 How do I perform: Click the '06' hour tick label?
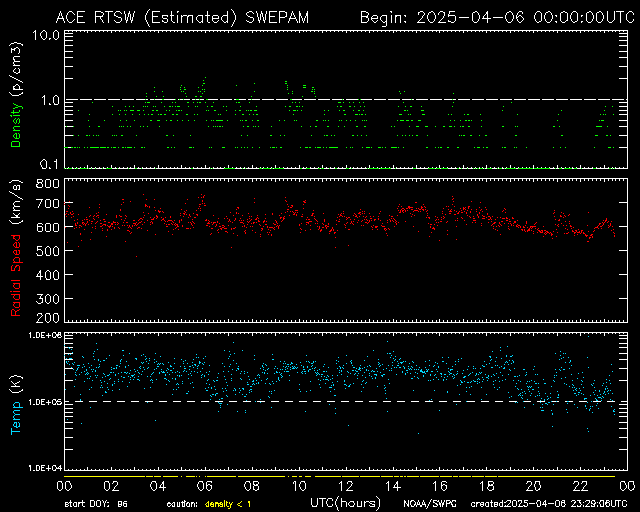click(x=205, y=486)
